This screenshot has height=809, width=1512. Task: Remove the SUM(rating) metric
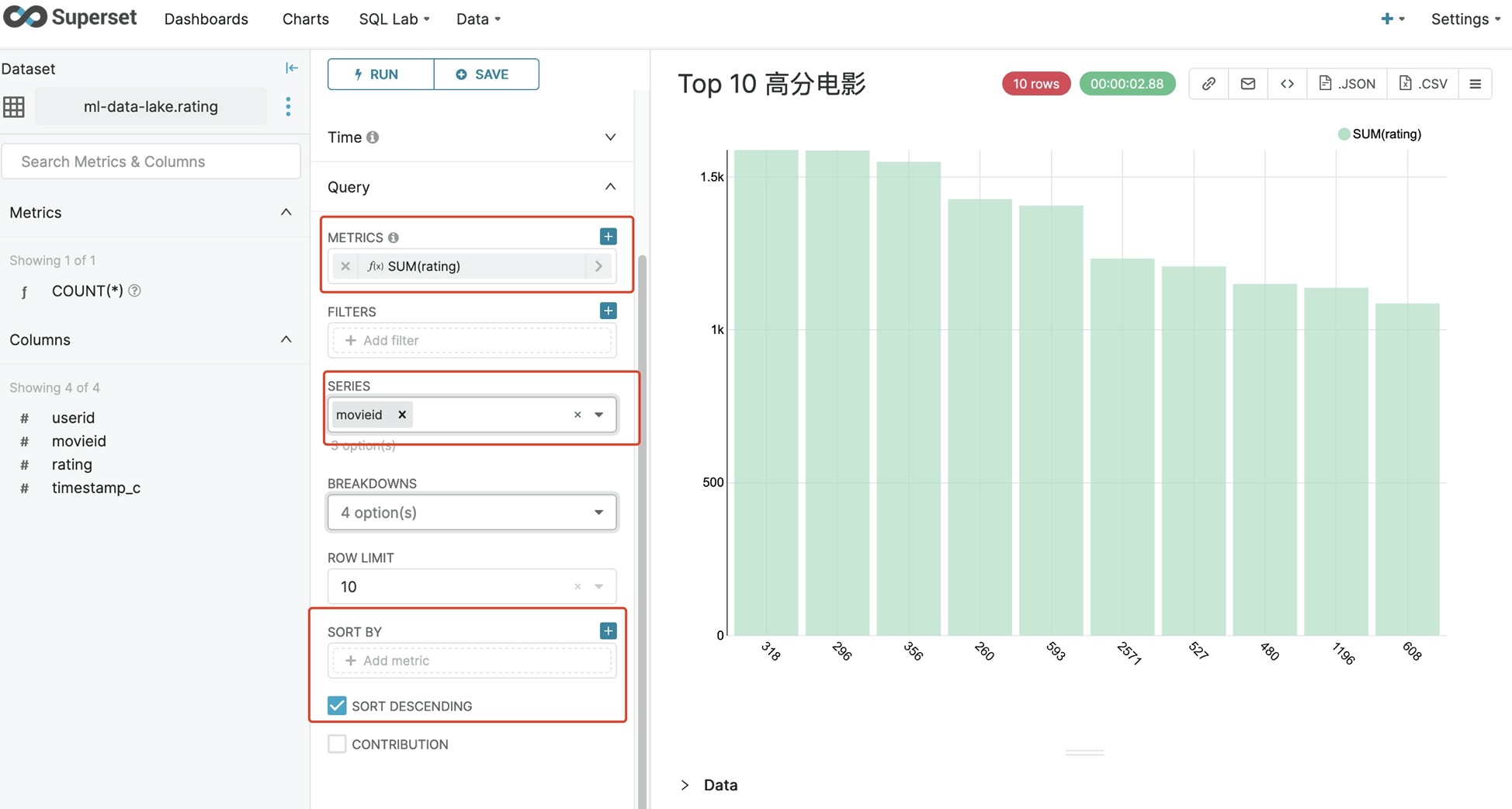345,266
